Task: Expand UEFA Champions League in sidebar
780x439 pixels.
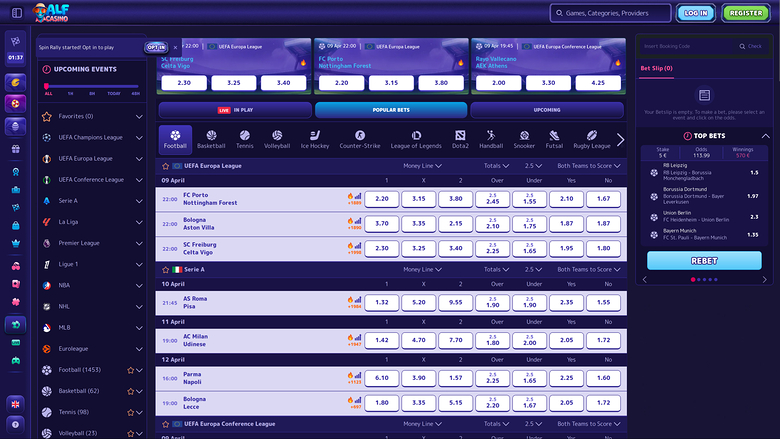Action: (x=139, y=138)
